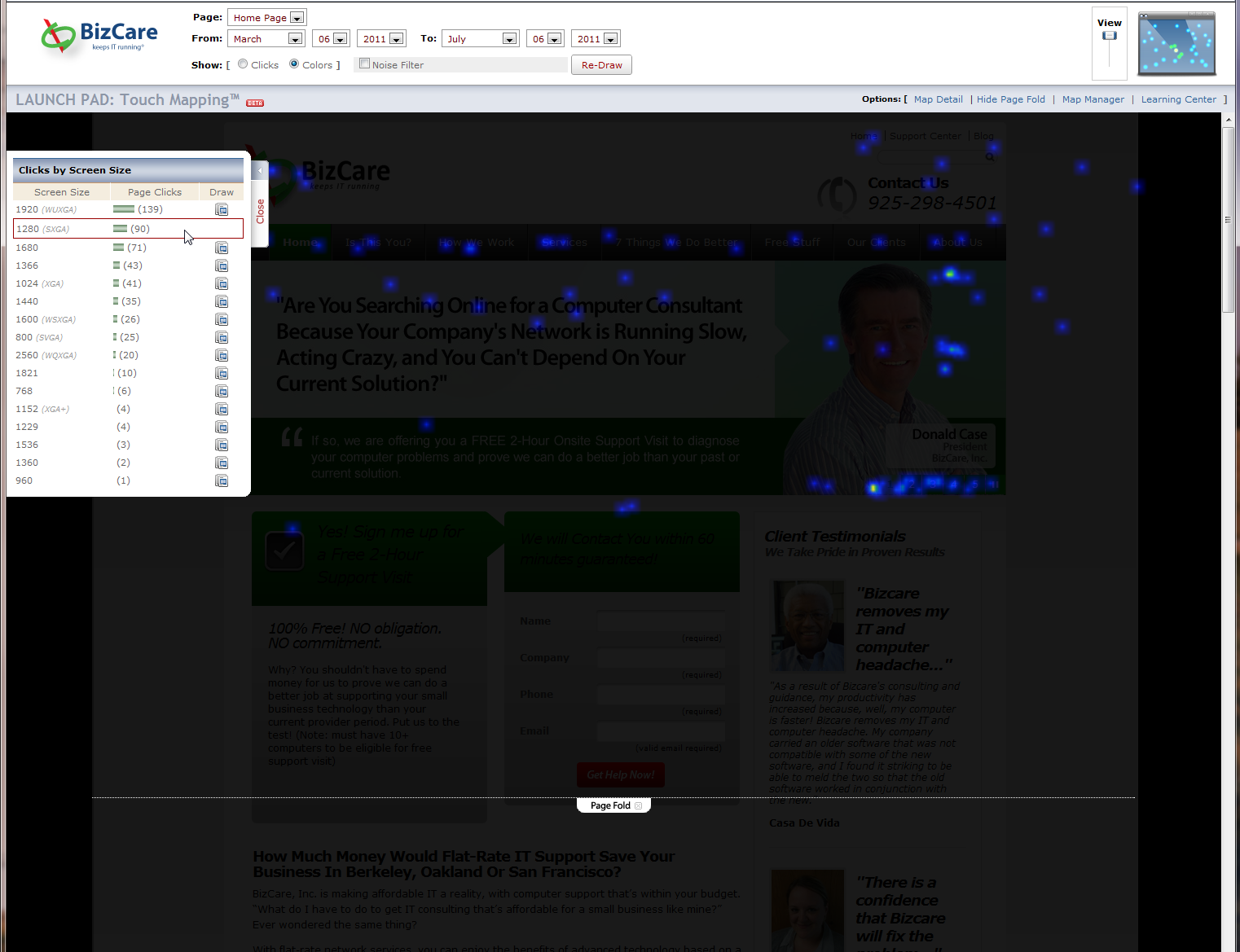Screen dimensions: 1240x952
Task: Click the Draw column header
Action: tap(222, 192)
